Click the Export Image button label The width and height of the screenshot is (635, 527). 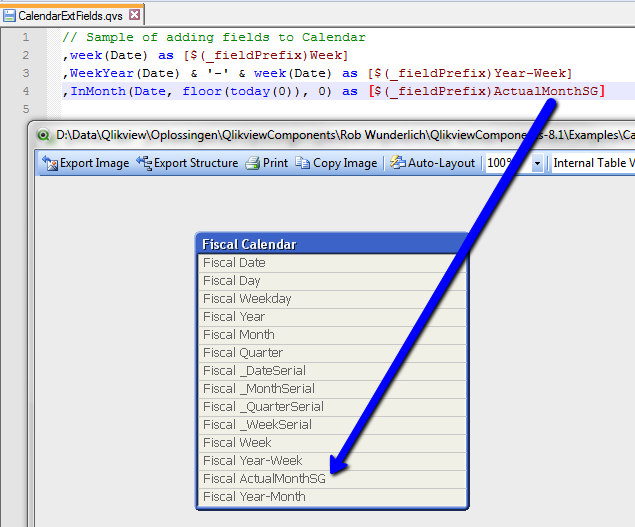pyautogui.click(x=95, y=163)
